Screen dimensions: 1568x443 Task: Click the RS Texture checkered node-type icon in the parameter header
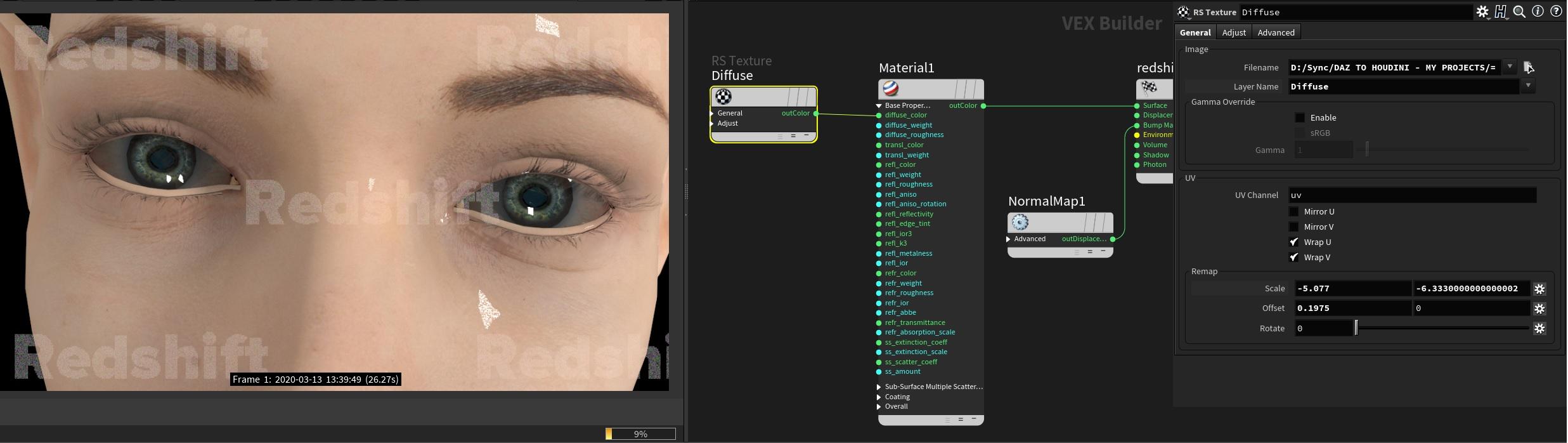tap(1183, 12)
